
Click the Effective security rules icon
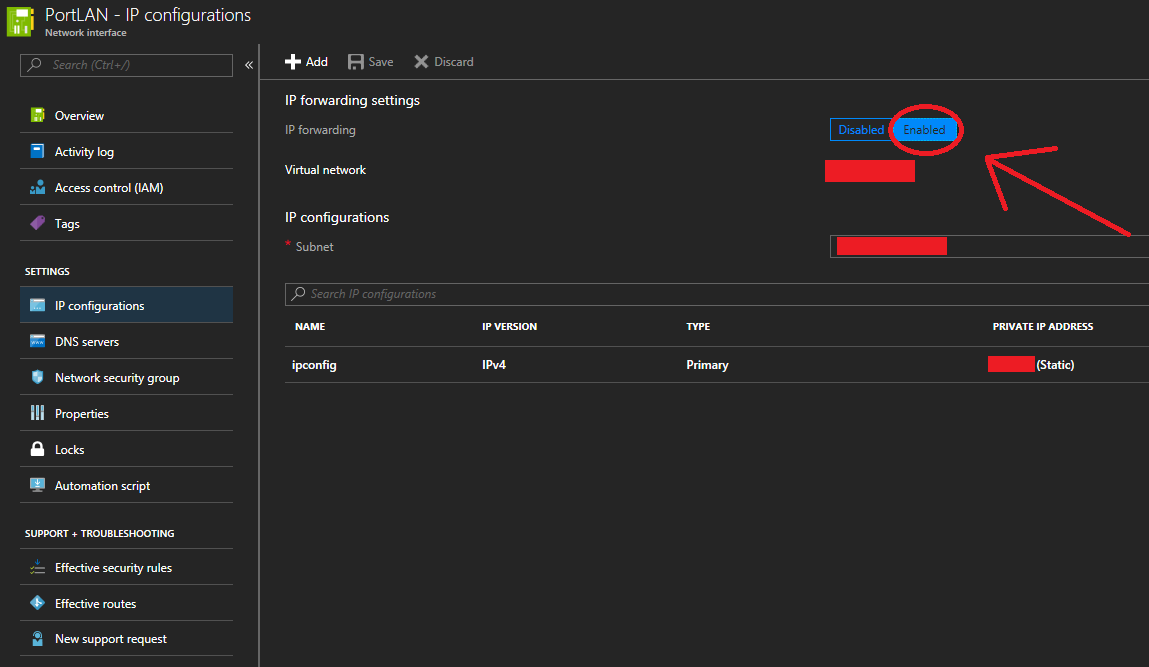(37, 567)
